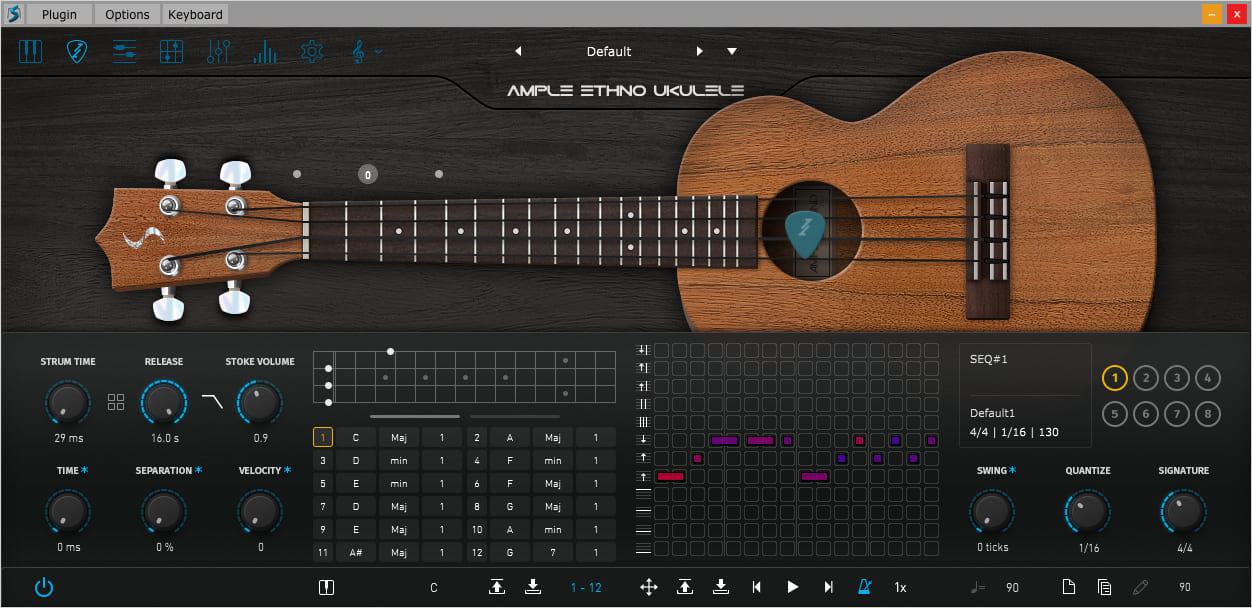This screenshot has height=608, width=1252.
Task: Save chord preset with download icon
Action: (x=533, y=587)
